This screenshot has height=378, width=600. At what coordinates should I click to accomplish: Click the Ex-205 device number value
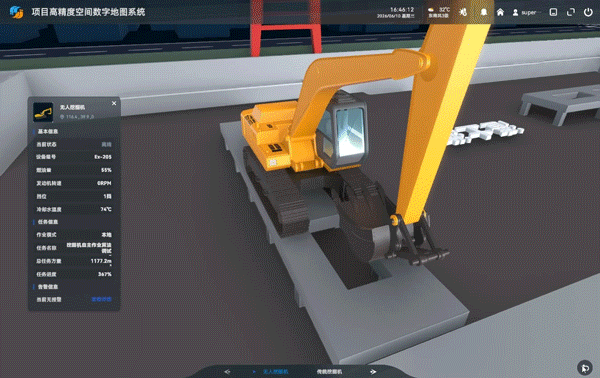click(x=103, y=157)
